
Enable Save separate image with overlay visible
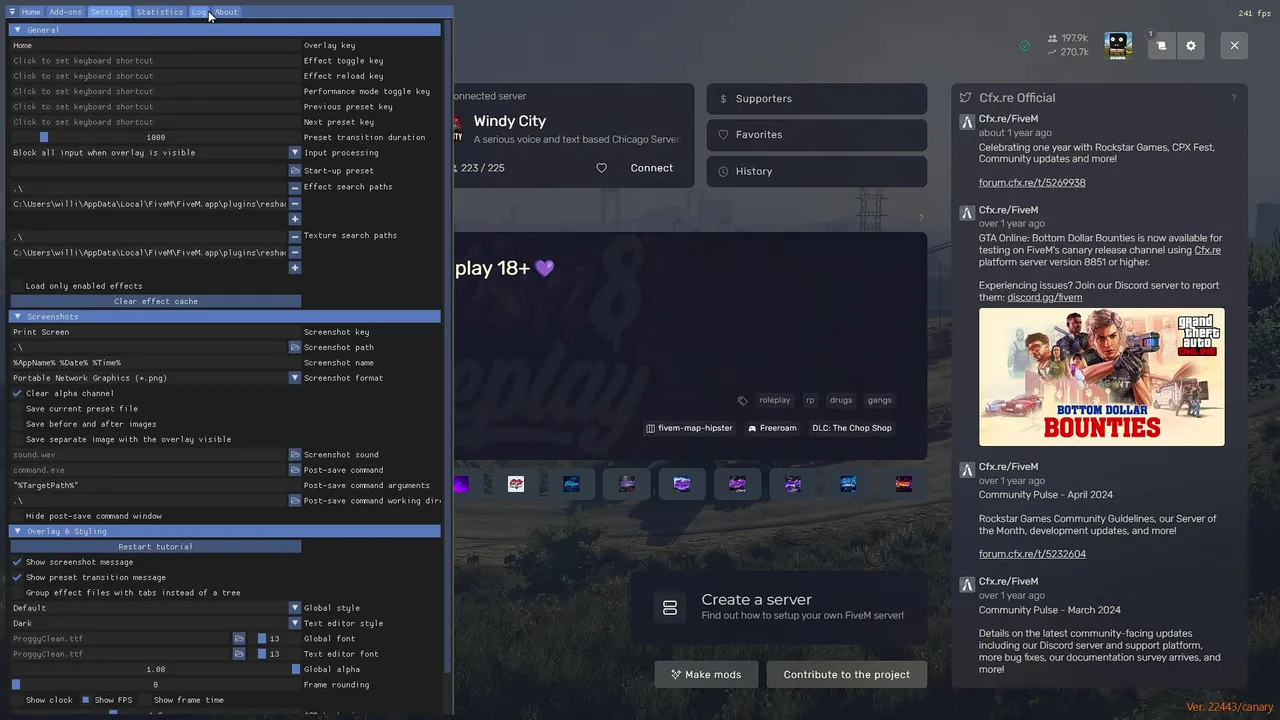pos(17,439)
